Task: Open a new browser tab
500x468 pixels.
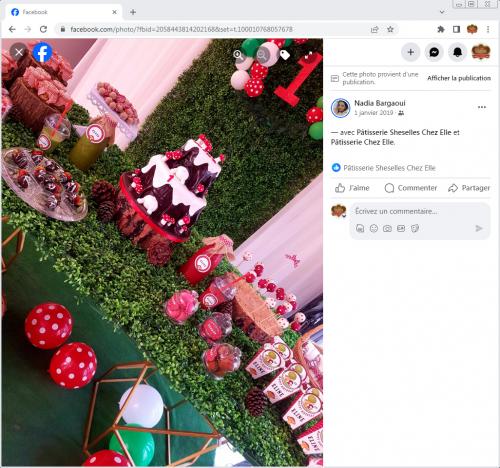Action: click(x=133, y=12)
